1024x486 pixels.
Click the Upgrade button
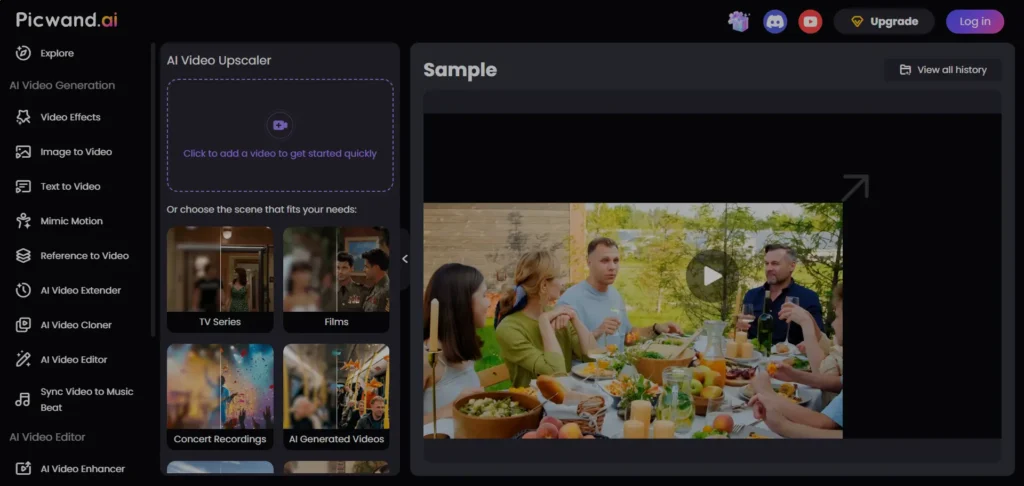click(x=884, y=22)
